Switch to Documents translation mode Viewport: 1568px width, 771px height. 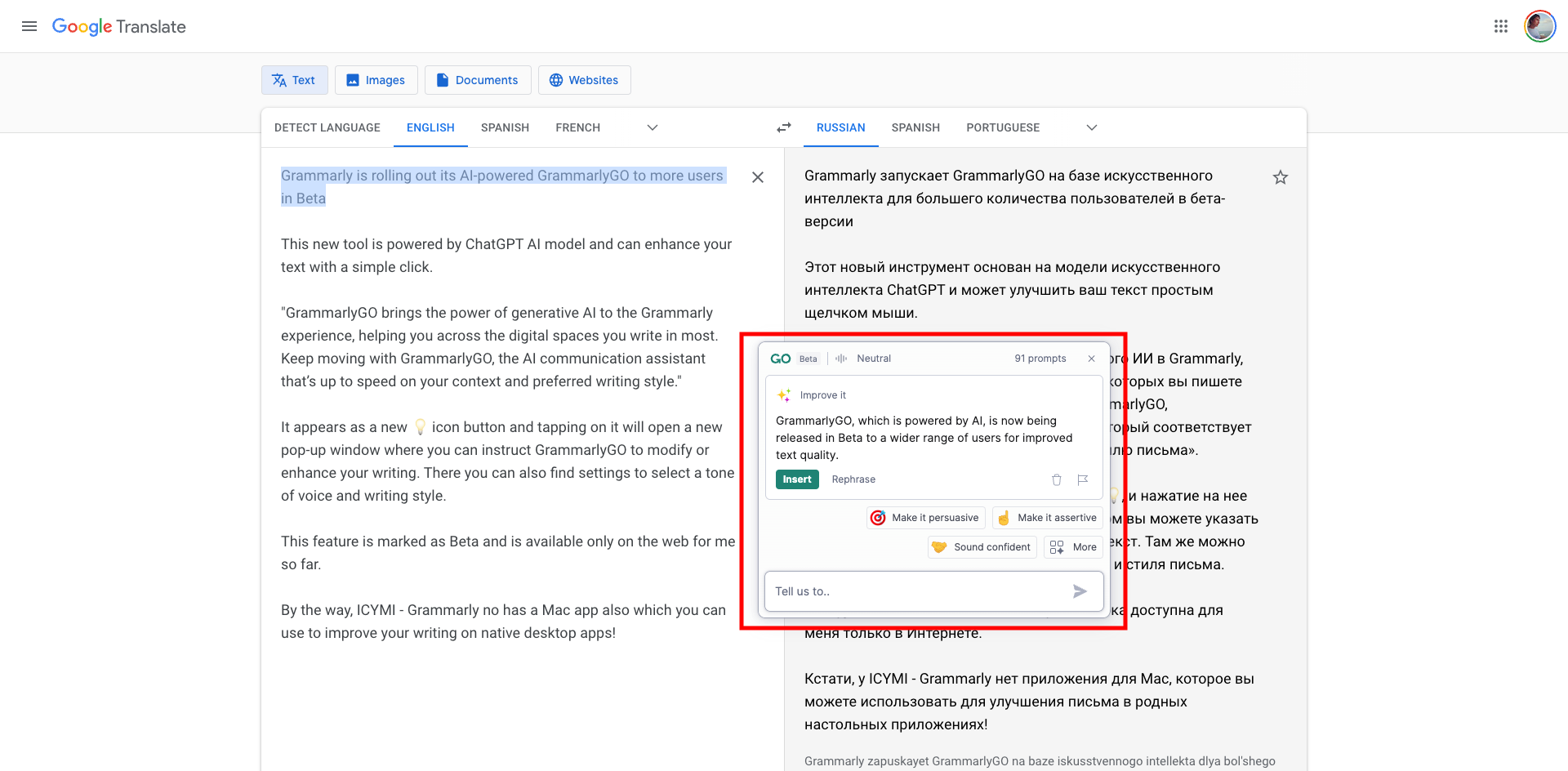pyautogui.click(x=478, y=80)
